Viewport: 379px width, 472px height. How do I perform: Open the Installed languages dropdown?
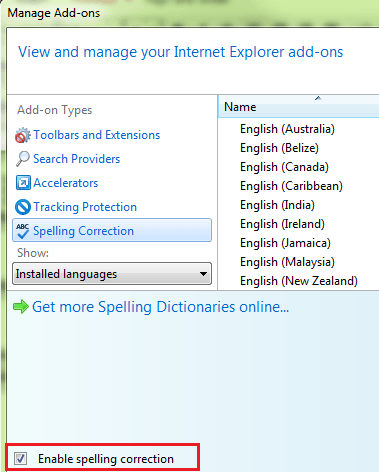click(x=112, y=274)
